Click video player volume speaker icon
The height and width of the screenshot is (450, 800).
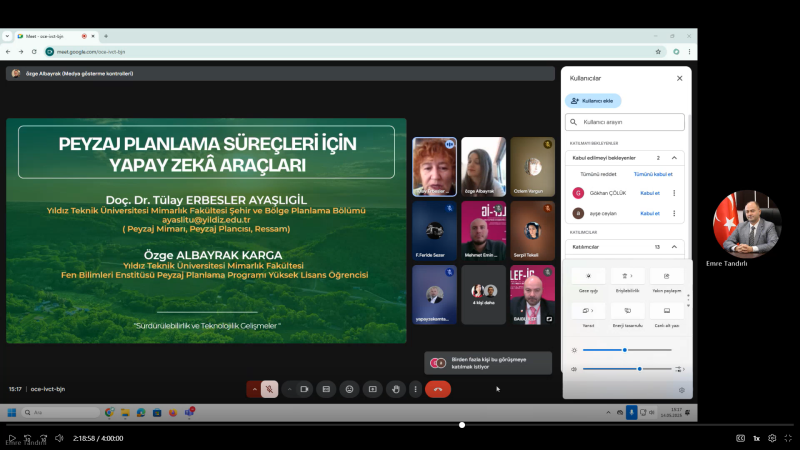point(59,438)
